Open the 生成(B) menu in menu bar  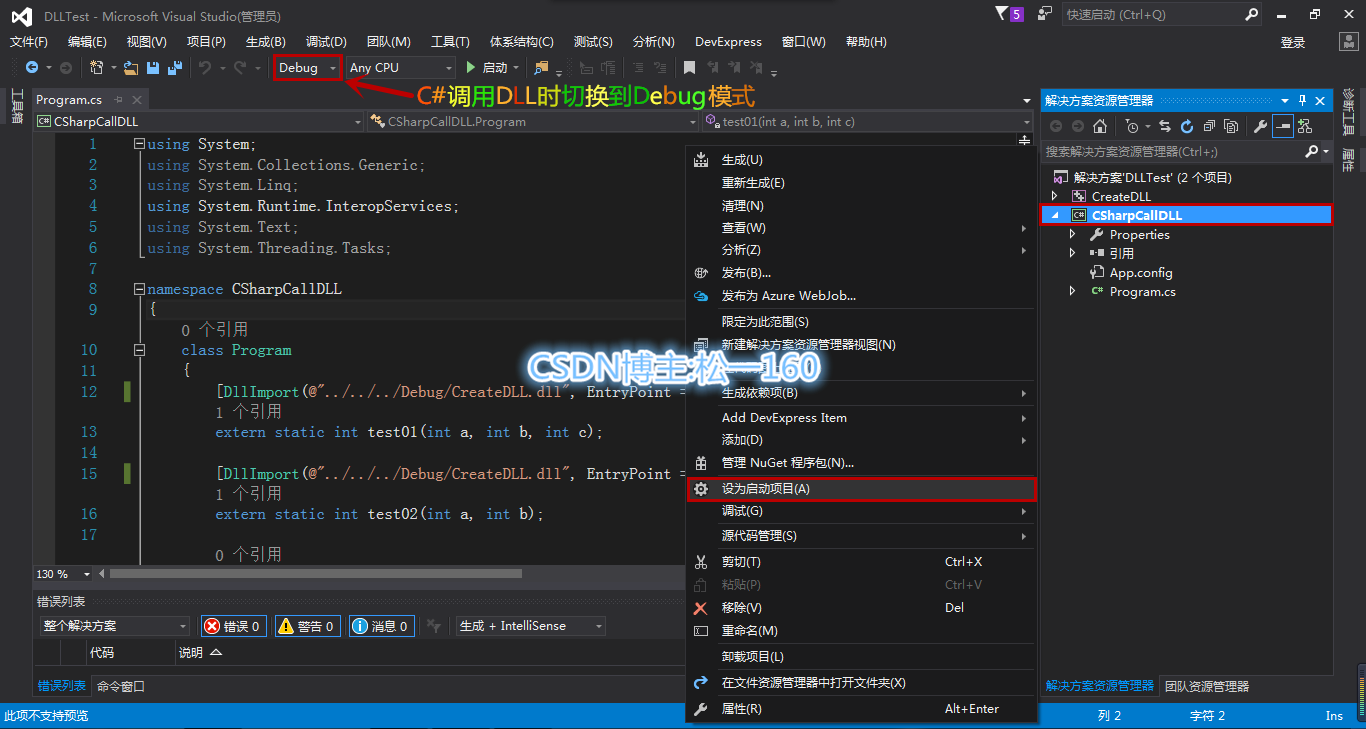pos(266,41)
